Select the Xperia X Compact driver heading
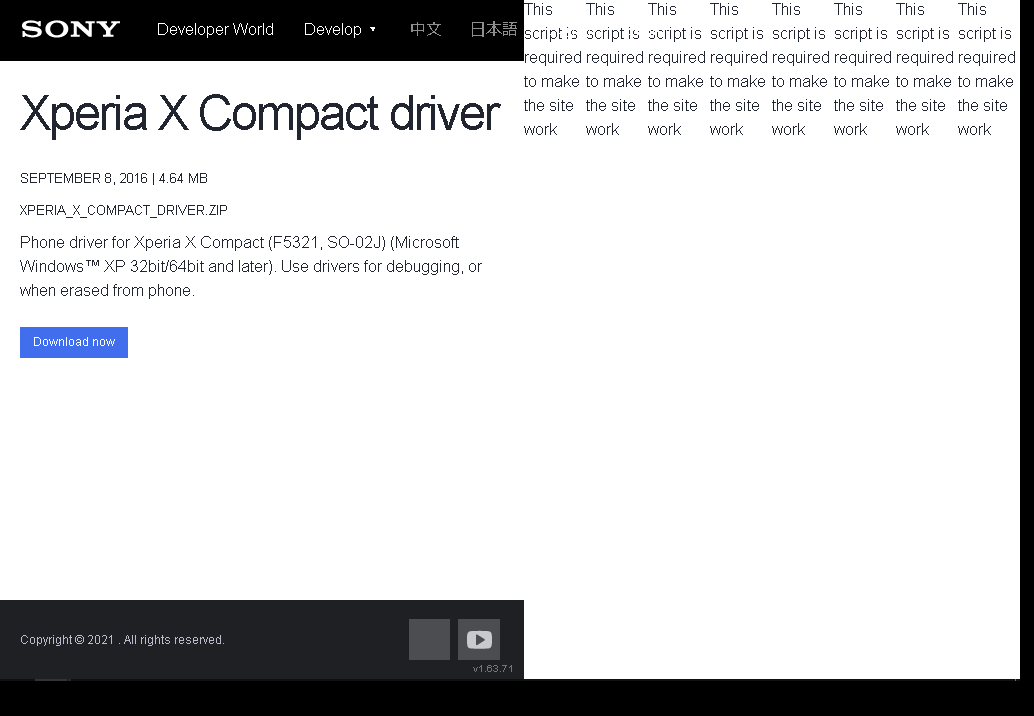Screen dimensions: 1034x716 (260, 113)
